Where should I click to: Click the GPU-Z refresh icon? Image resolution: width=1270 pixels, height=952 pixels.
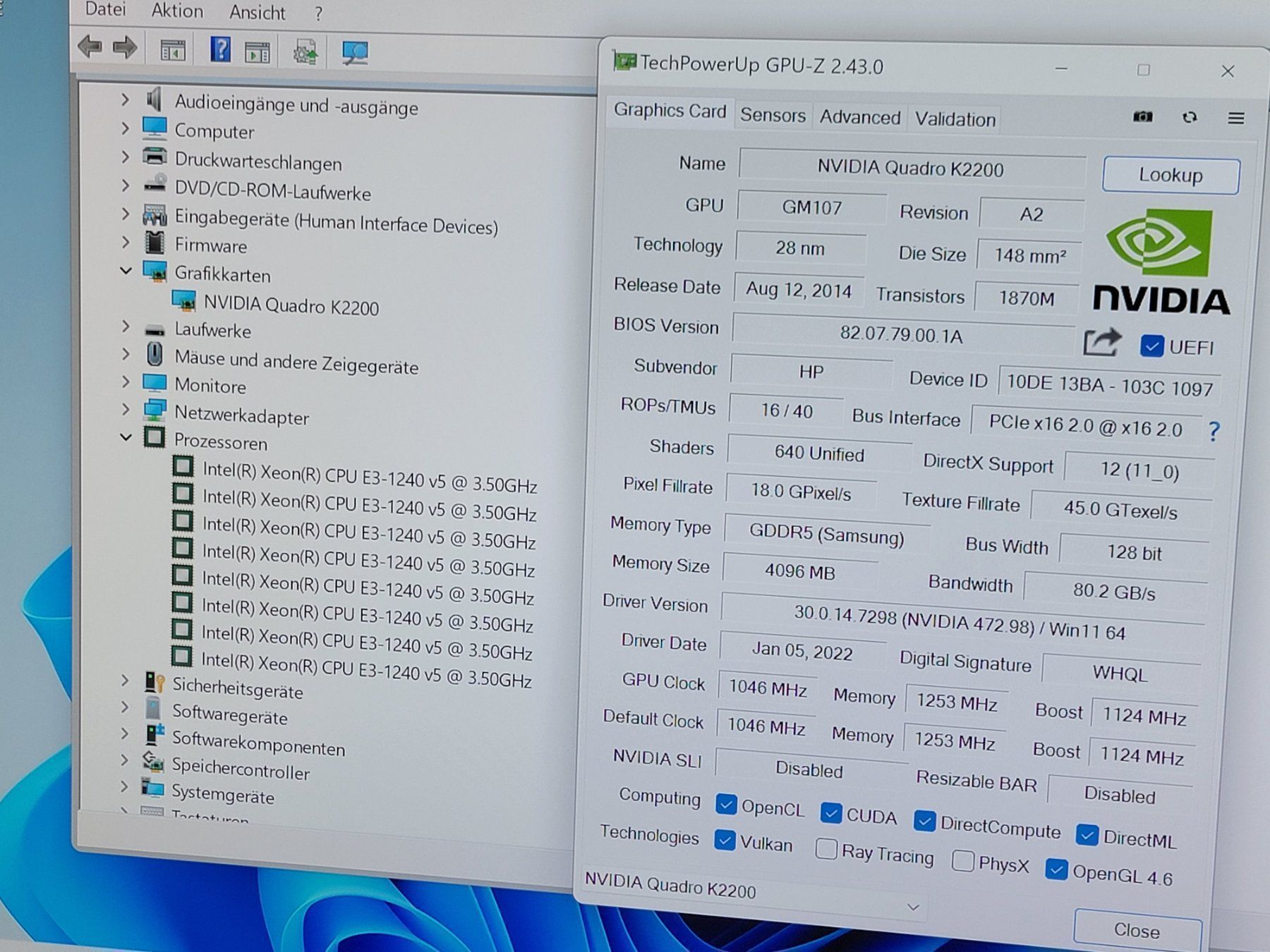1190,117
